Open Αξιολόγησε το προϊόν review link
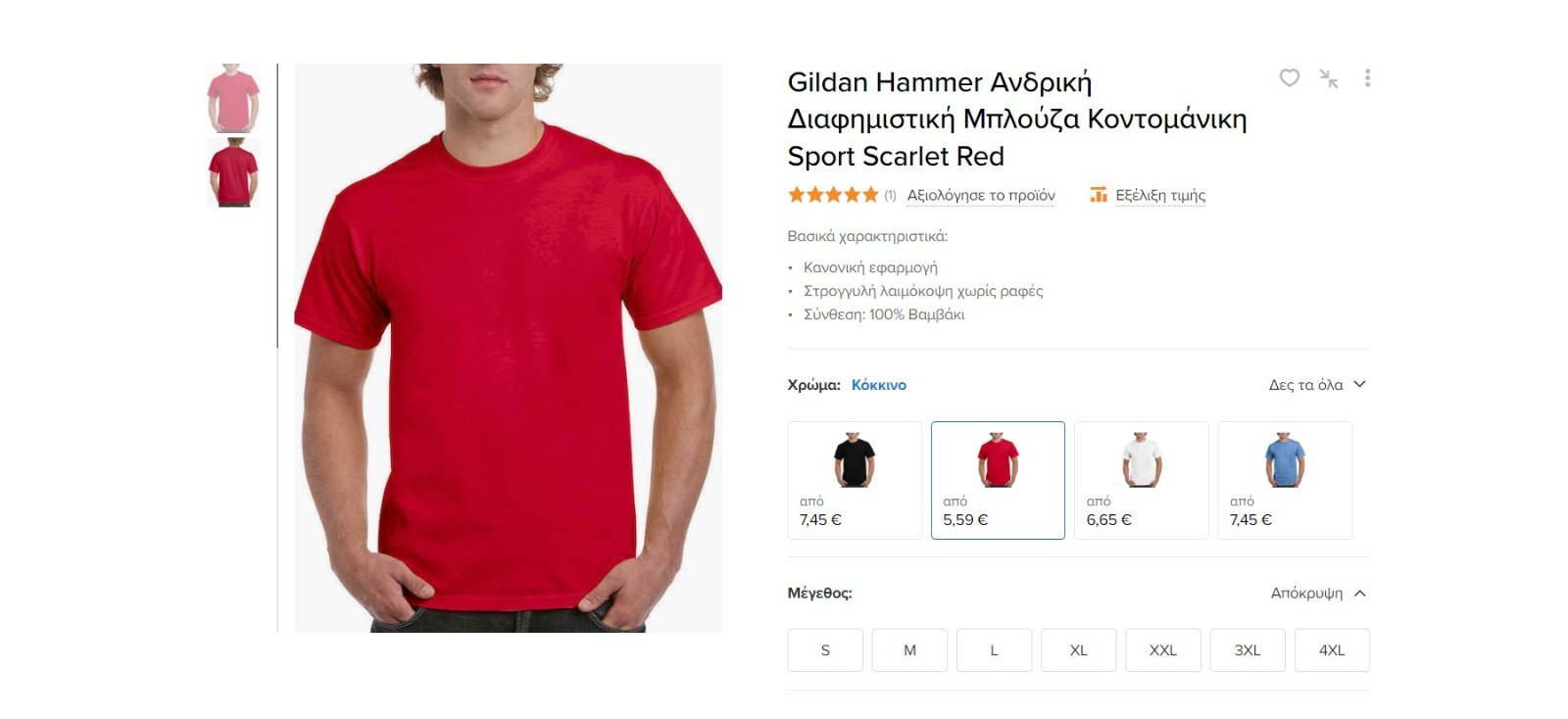The width and height of the screenshot is (1568, 719). [x=981, y=195]
